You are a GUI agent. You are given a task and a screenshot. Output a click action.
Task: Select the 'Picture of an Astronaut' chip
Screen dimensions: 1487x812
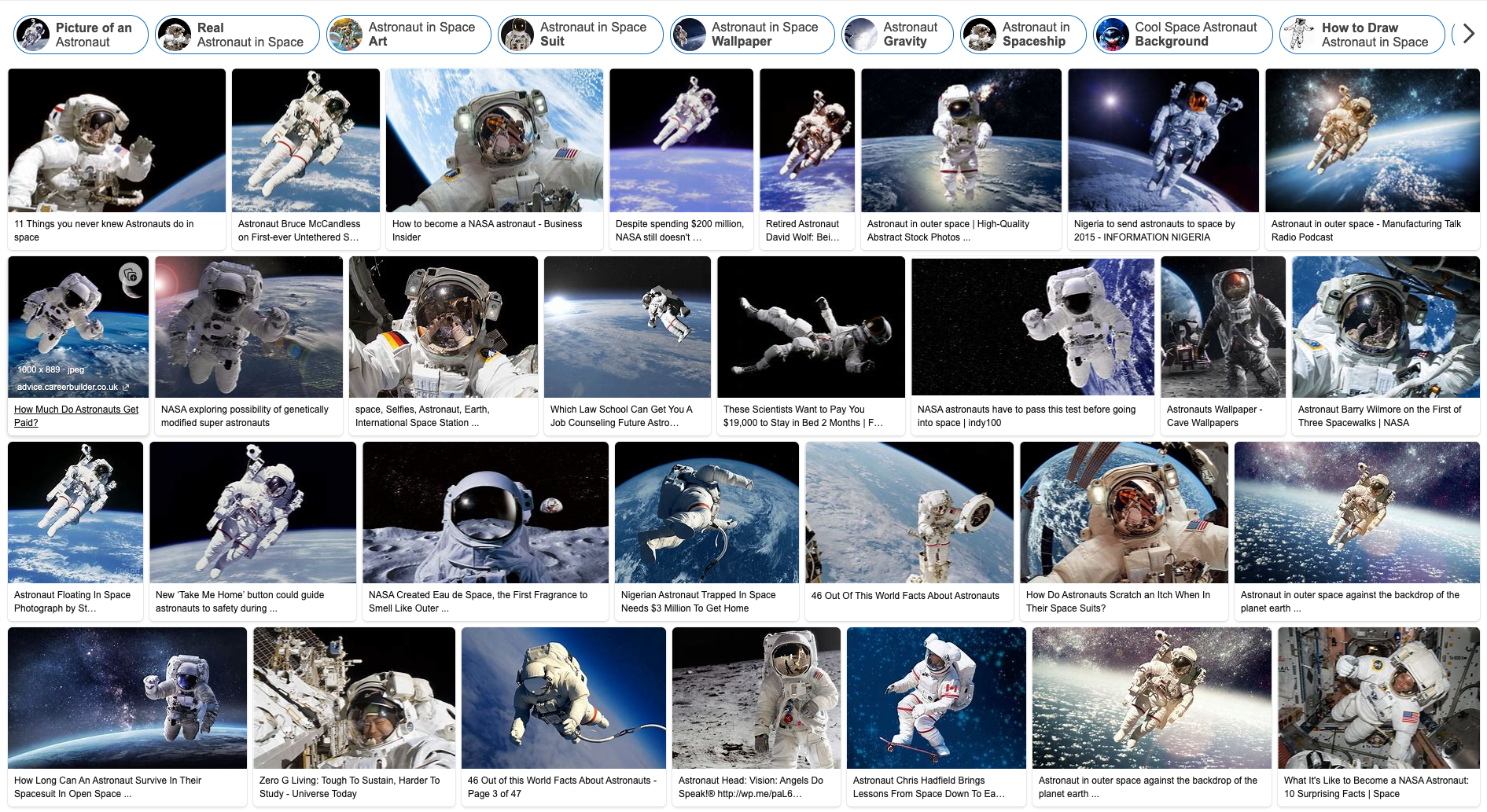81,35
